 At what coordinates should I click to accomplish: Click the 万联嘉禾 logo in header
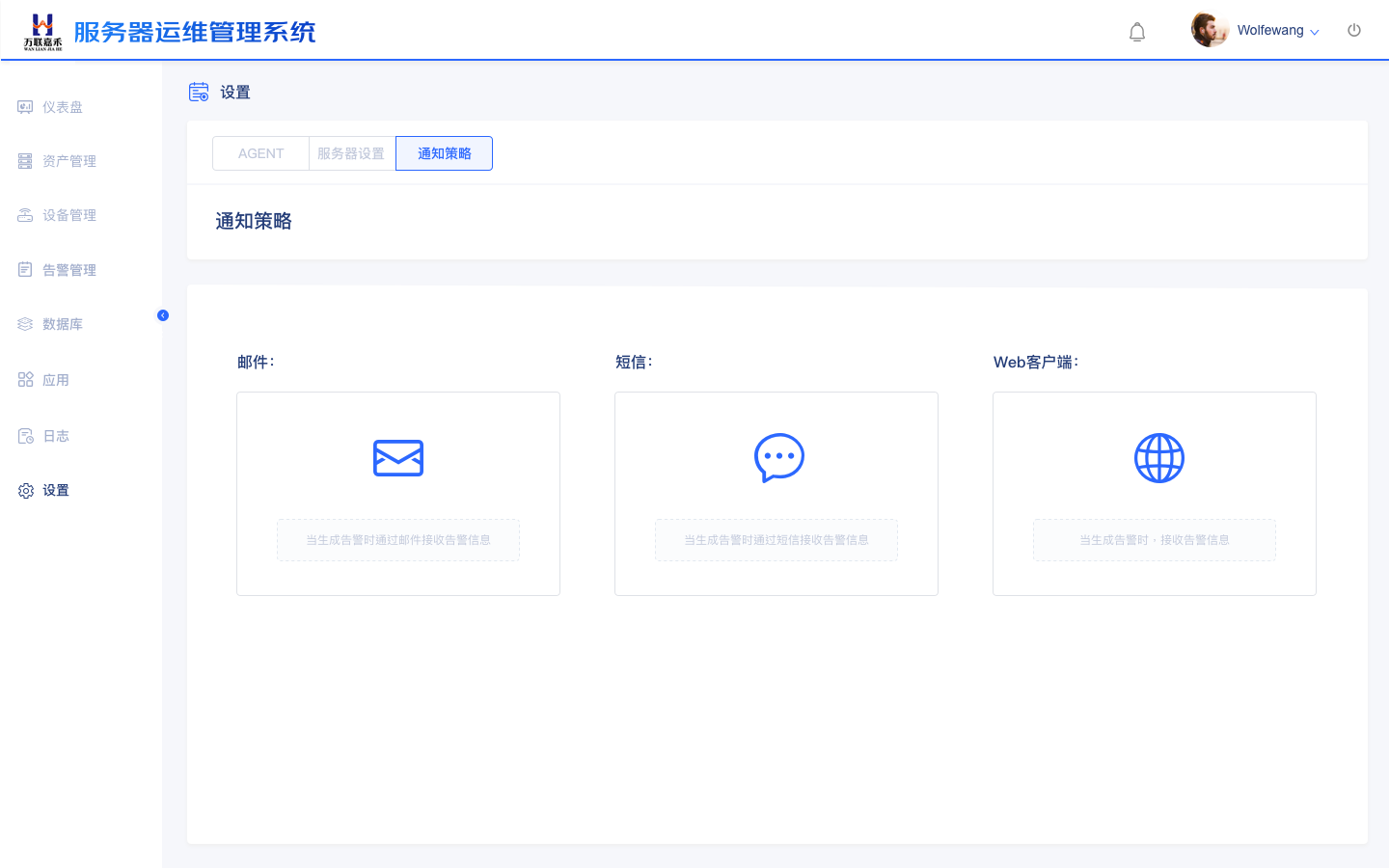(x=42, y=32)
